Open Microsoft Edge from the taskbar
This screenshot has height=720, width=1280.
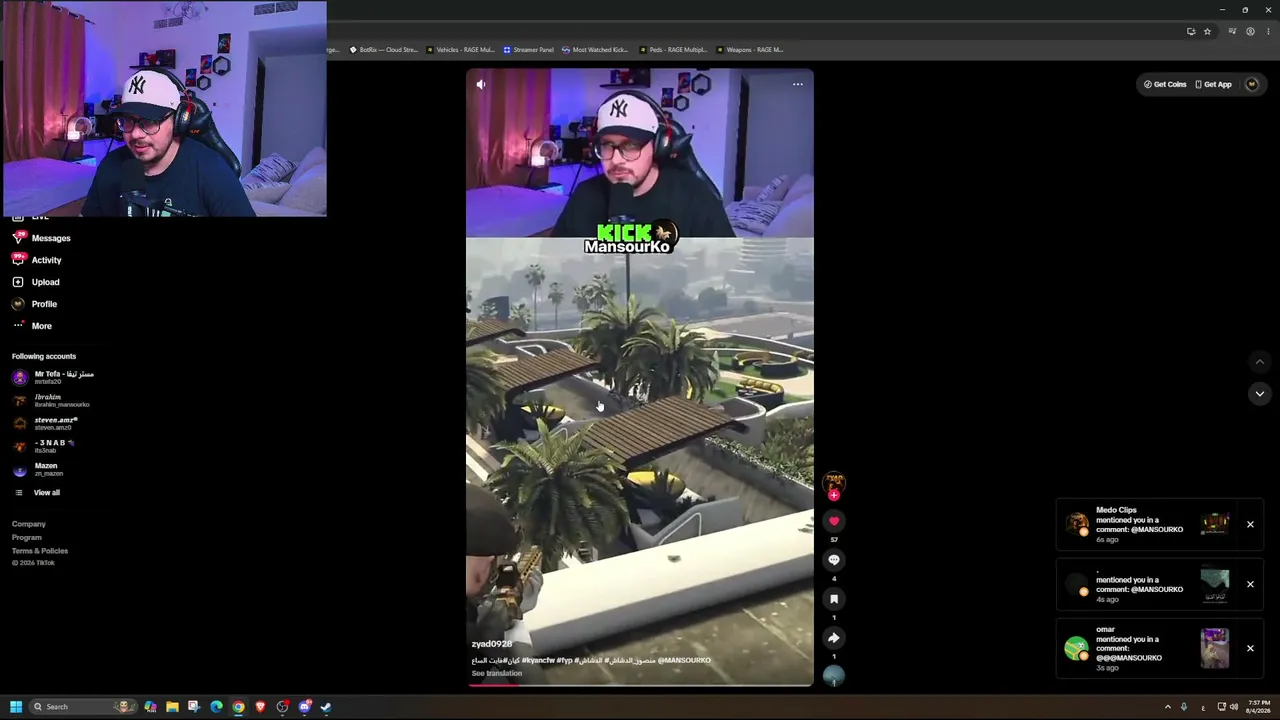pos(216,707)
